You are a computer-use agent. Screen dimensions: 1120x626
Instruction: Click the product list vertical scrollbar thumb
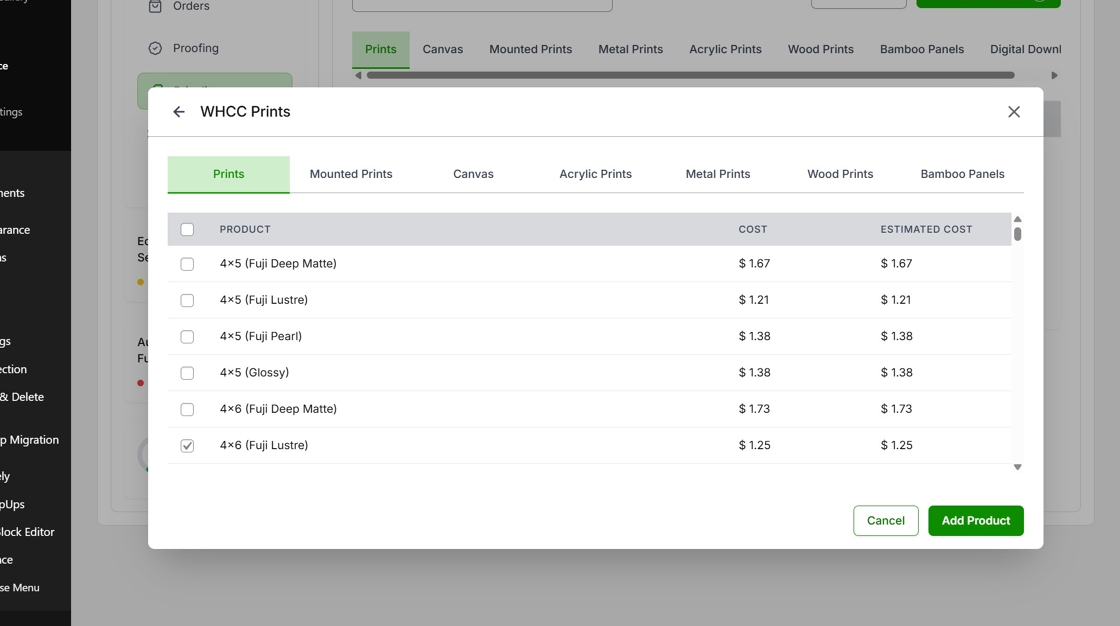pos(1017,234)
